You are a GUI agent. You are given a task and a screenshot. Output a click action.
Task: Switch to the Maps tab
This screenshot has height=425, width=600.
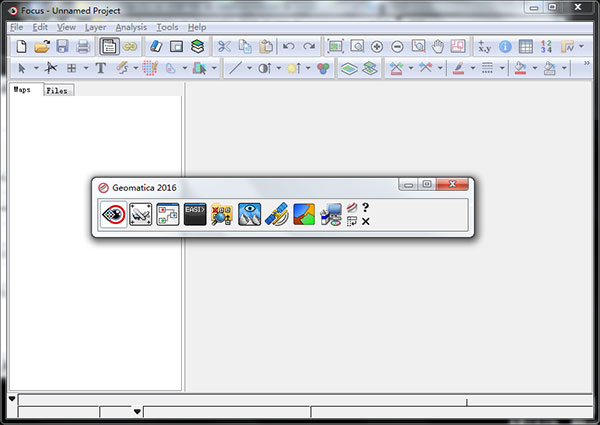point(22,90)
